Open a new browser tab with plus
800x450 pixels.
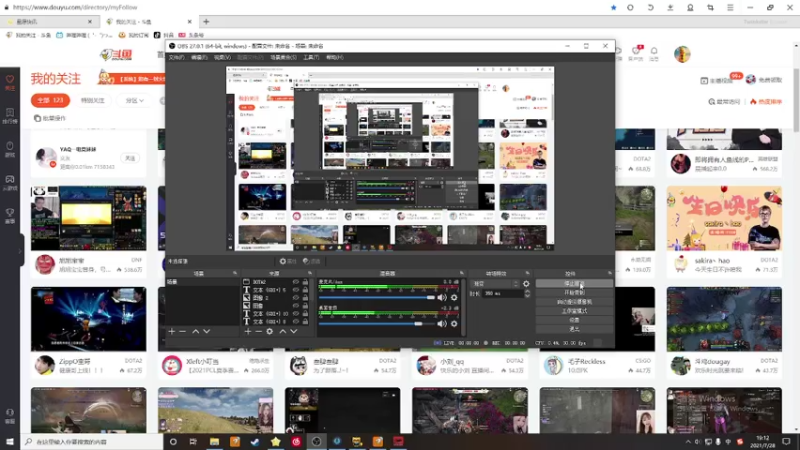coord(206,22)
